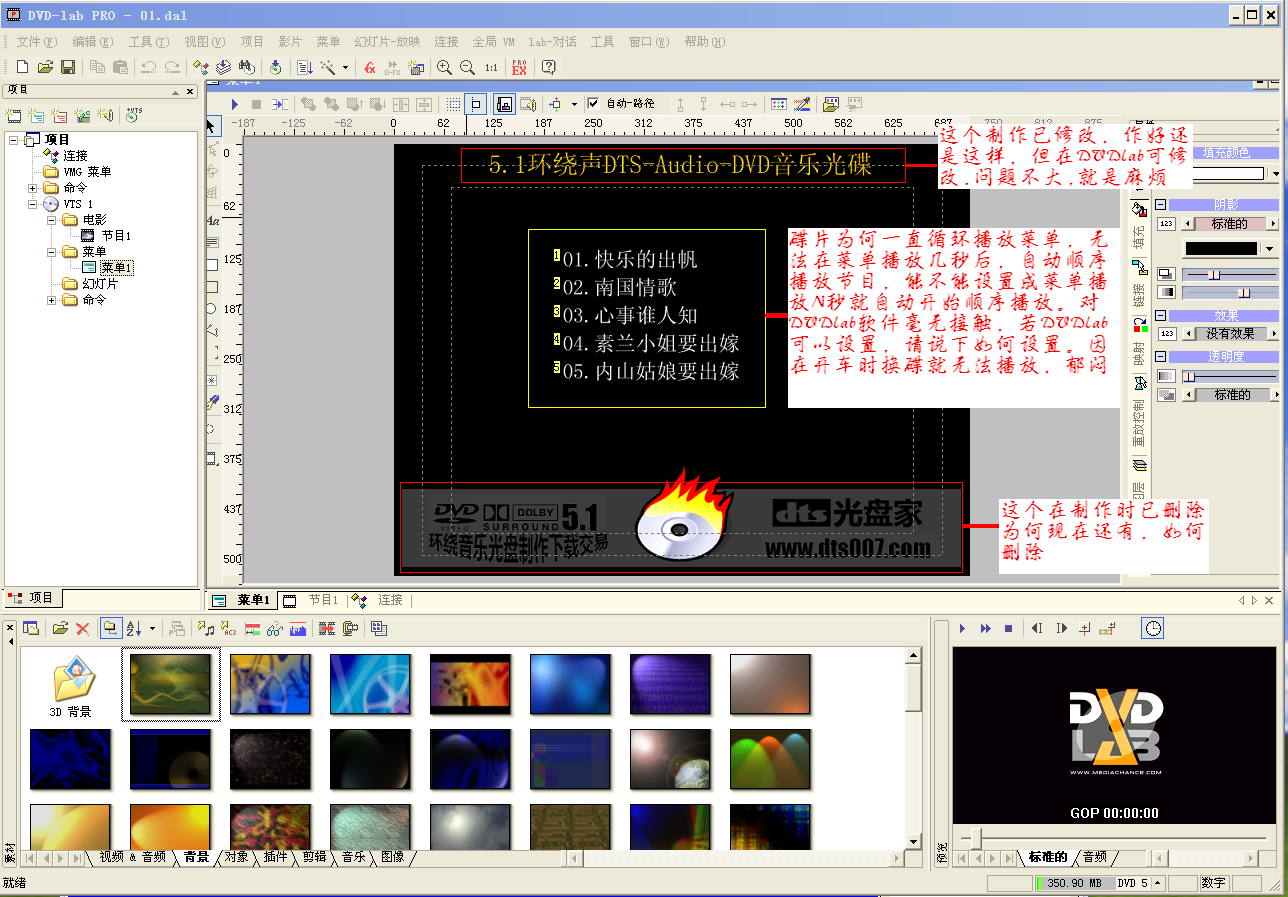Click the zoom in magnifier icon
Viewport: 1288px width, 897px height.
(x=444, y=67)
